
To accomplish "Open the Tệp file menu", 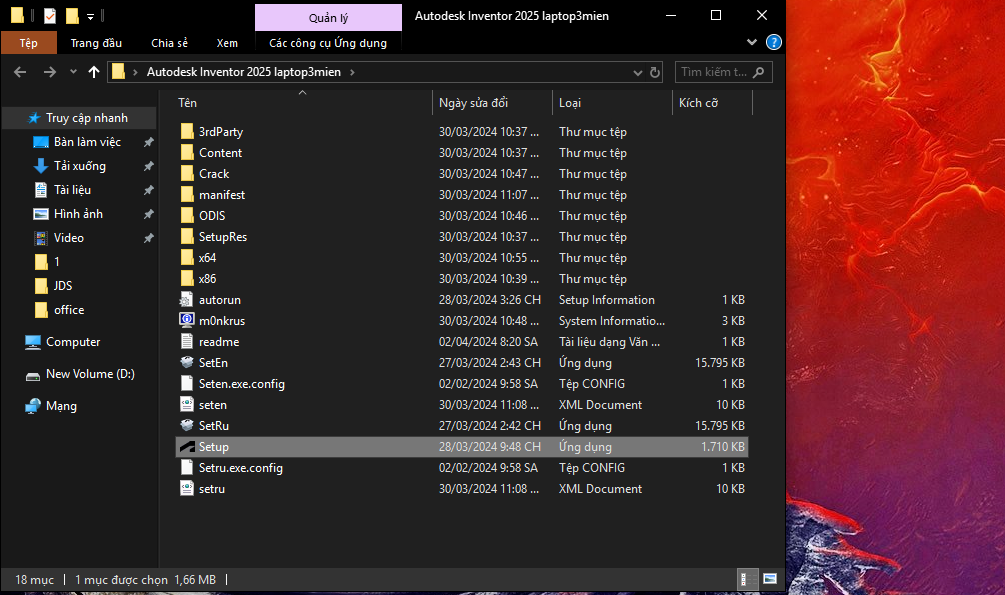I will coord(28,43).
